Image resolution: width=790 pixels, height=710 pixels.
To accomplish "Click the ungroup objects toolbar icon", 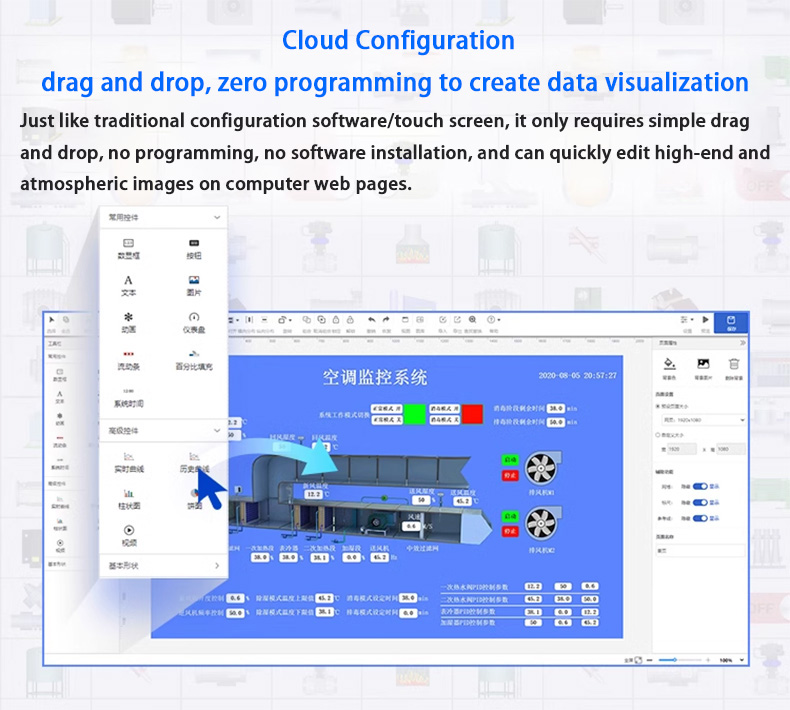I will pos(321,320).
